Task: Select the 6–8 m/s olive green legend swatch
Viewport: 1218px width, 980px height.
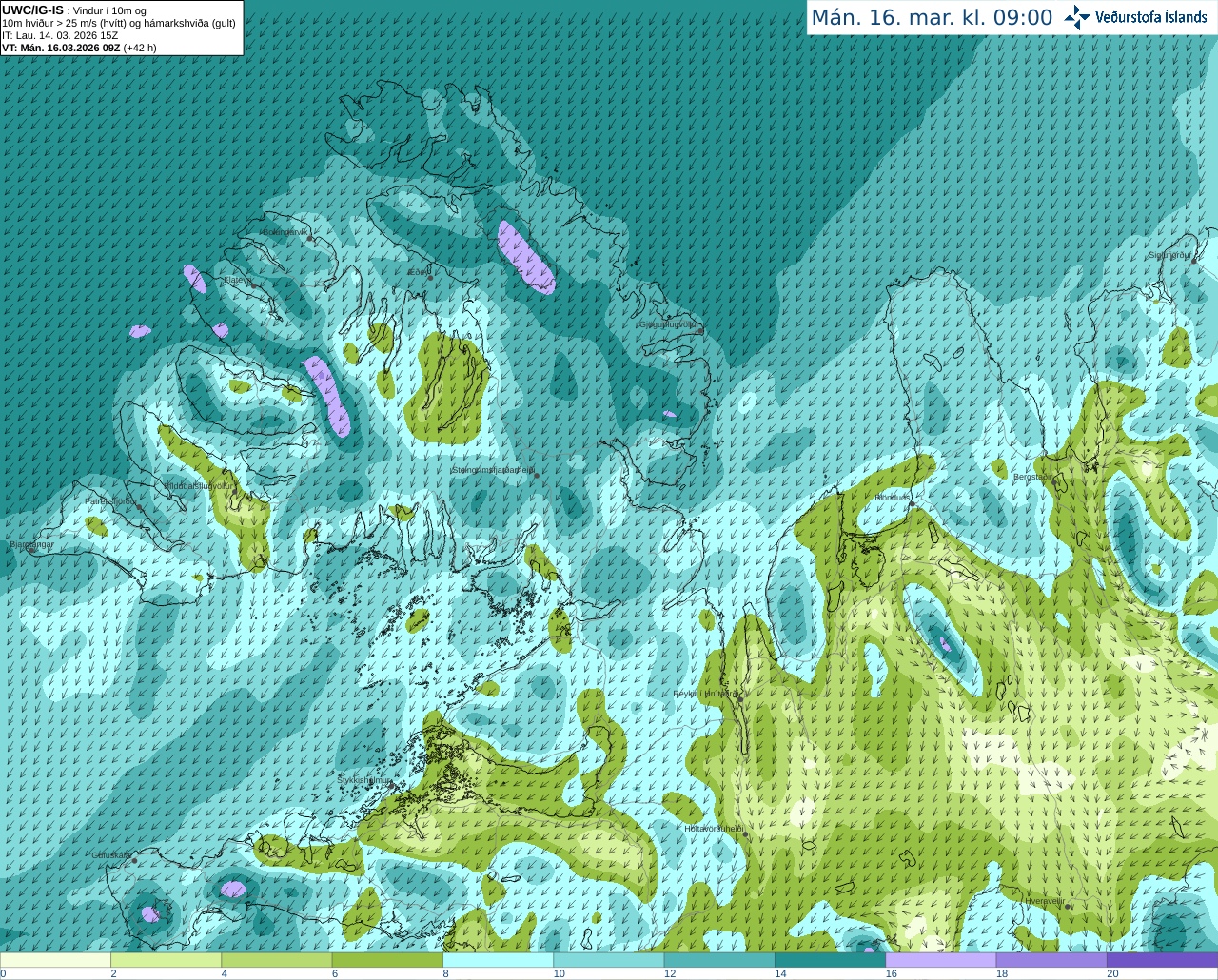Action: [387, 960]
